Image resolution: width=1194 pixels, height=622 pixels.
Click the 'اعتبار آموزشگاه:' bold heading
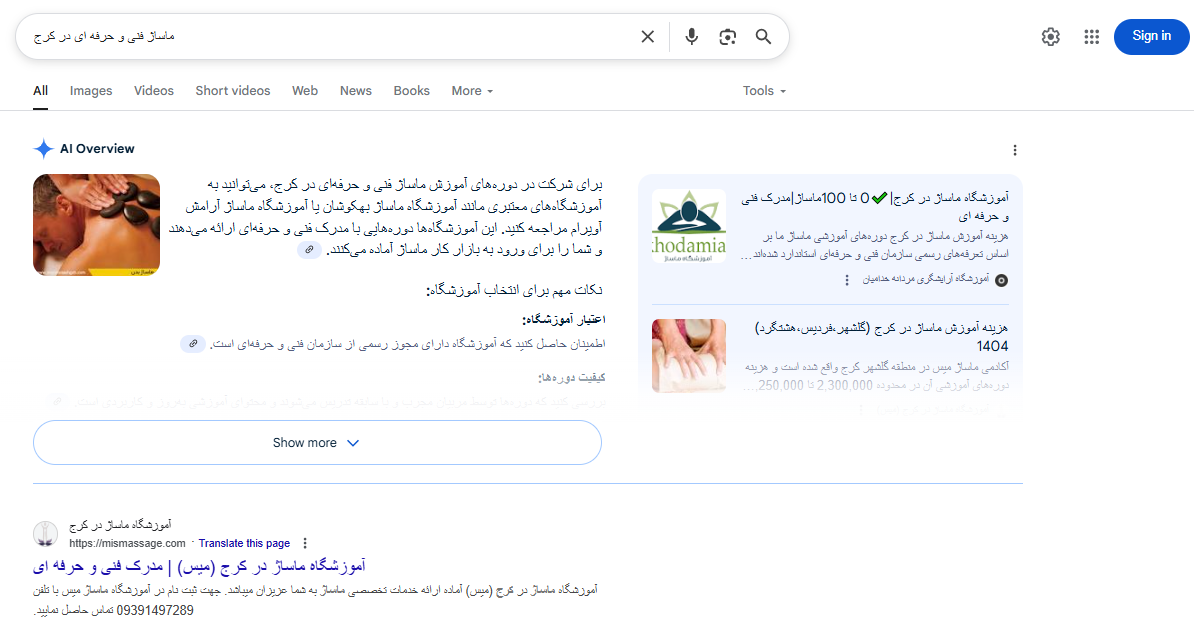pos(563,320)
